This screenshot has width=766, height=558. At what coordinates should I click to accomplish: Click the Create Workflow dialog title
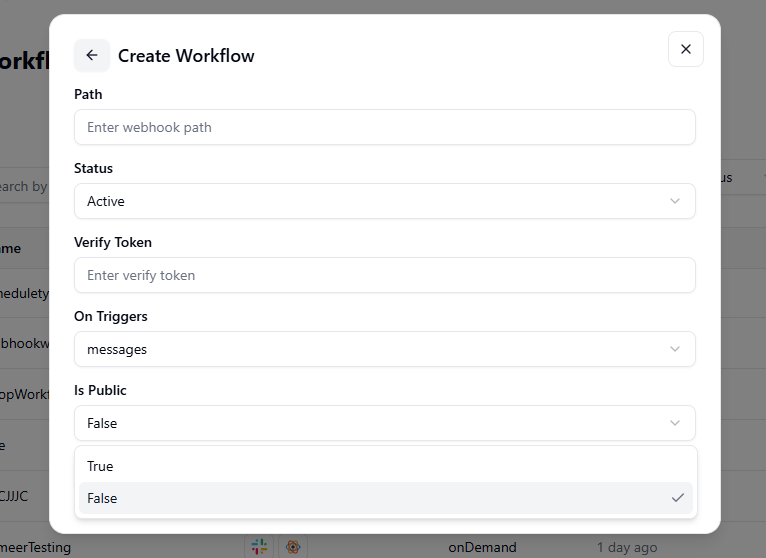coord(186,56)
